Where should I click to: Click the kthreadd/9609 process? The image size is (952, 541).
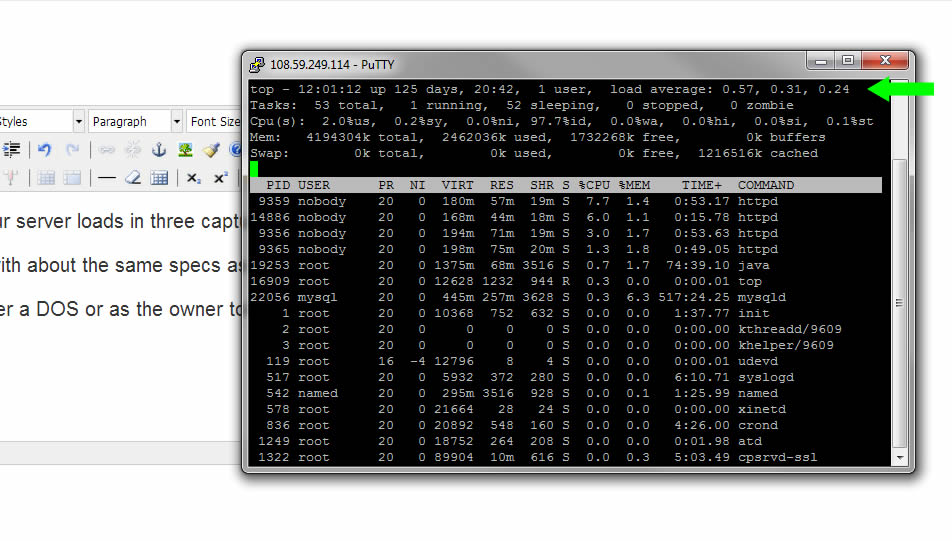[x=790, y=329]
